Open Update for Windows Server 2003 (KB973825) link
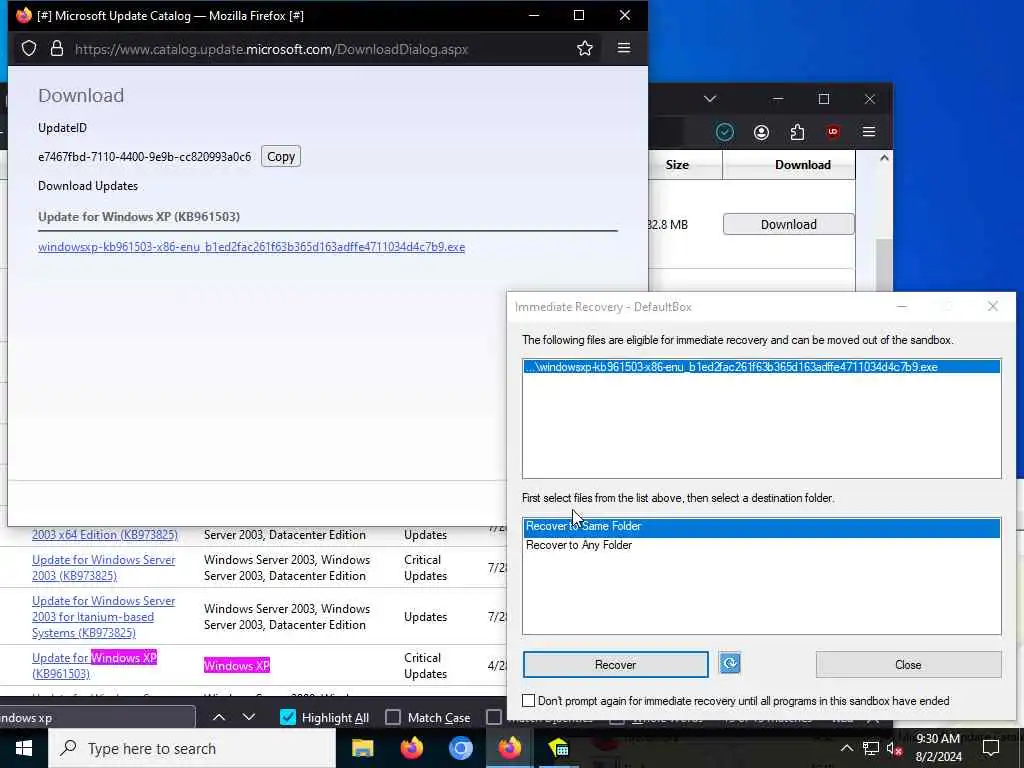 point(103,568)
